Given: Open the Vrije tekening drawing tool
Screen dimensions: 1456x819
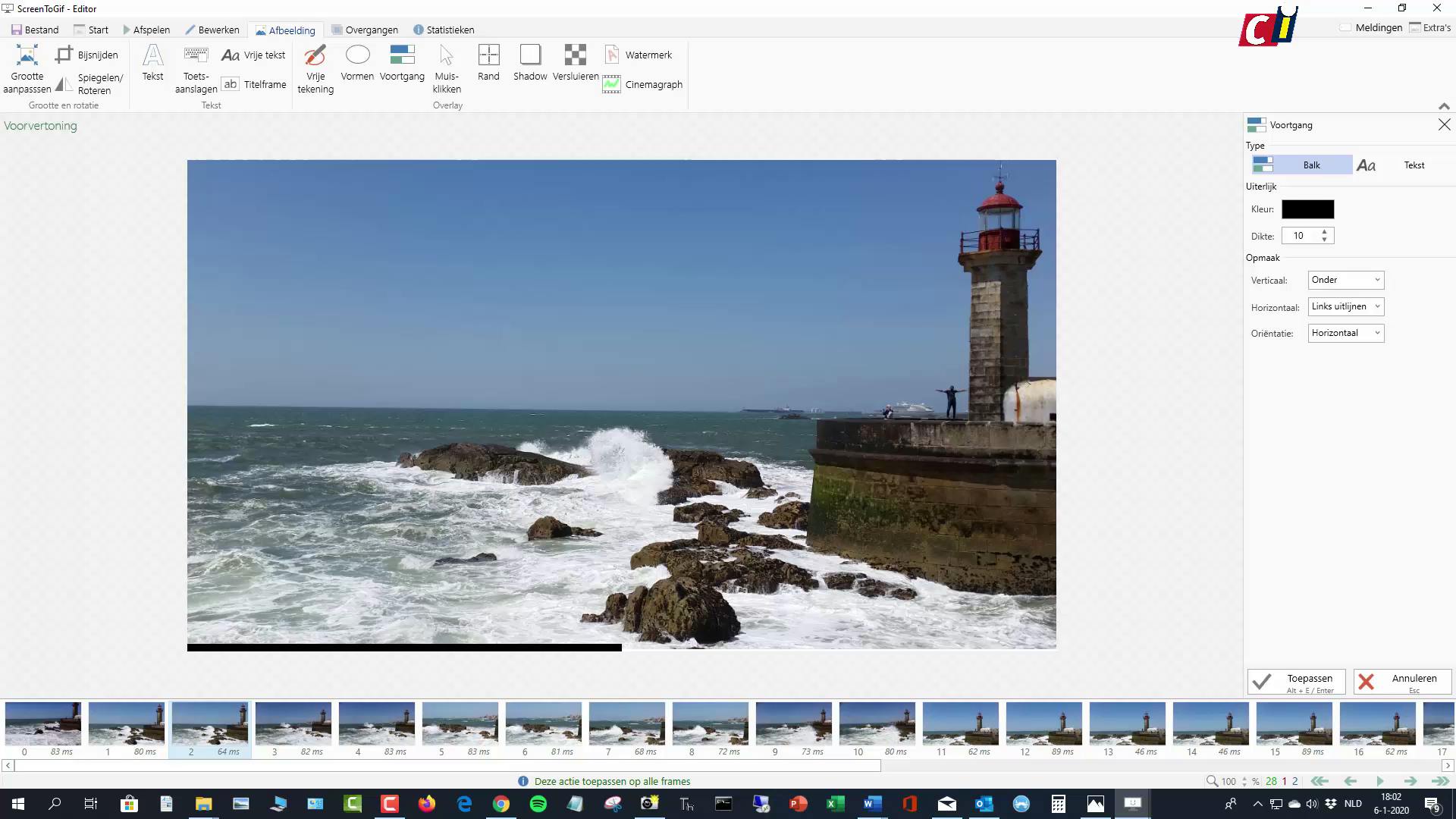Looking at the screenshot, I should coord(315,68).
